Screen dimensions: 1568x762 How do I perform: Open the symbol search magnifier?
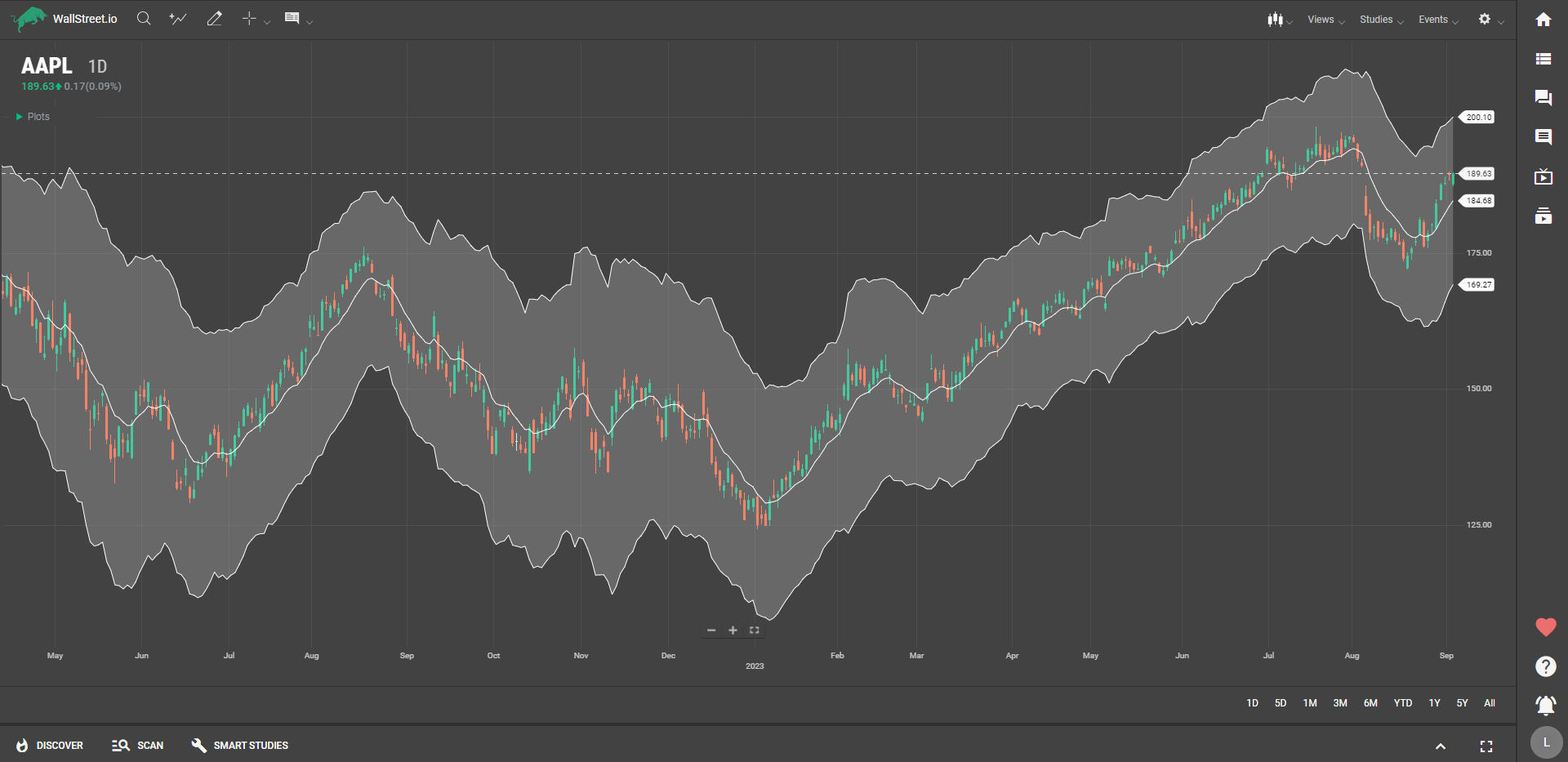[x=144, y=19]
